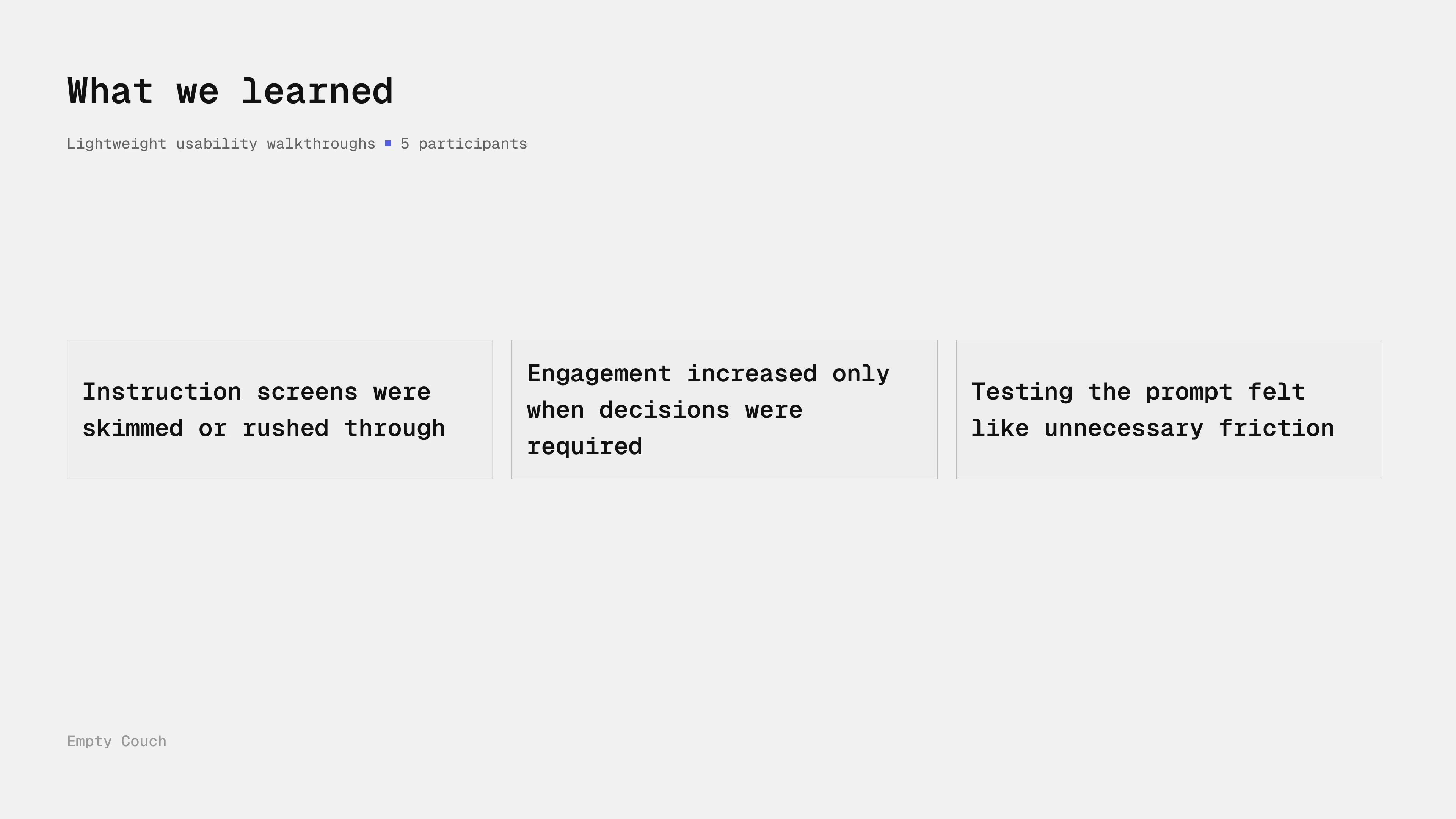Click the word "Lightweight" in the subtitle
Viewport: 1456px width, 819px height.
[x=116, y=144]
